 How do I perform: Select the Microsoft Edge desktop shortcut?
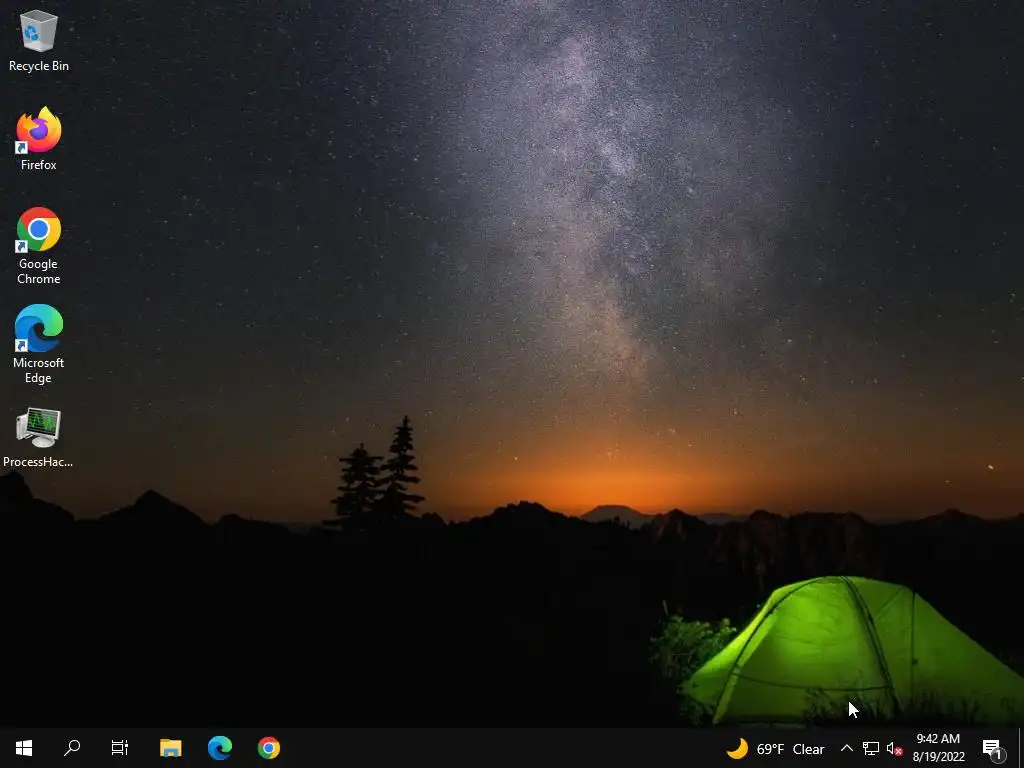coord(39,344)
